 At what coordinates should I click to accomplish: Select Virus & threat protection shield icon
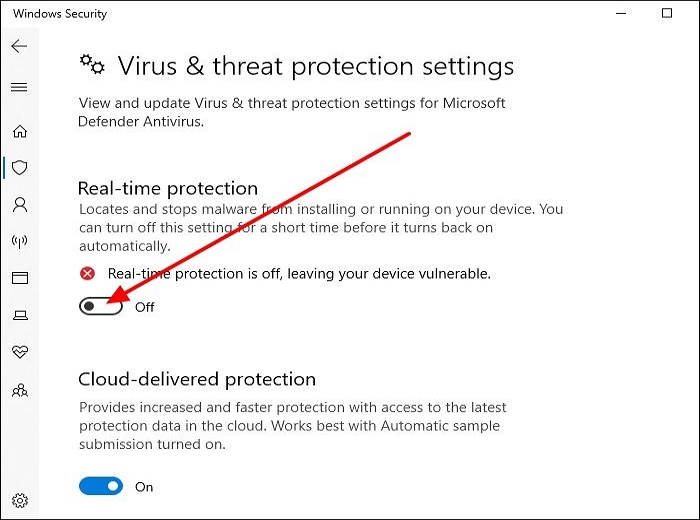[19, 168]
